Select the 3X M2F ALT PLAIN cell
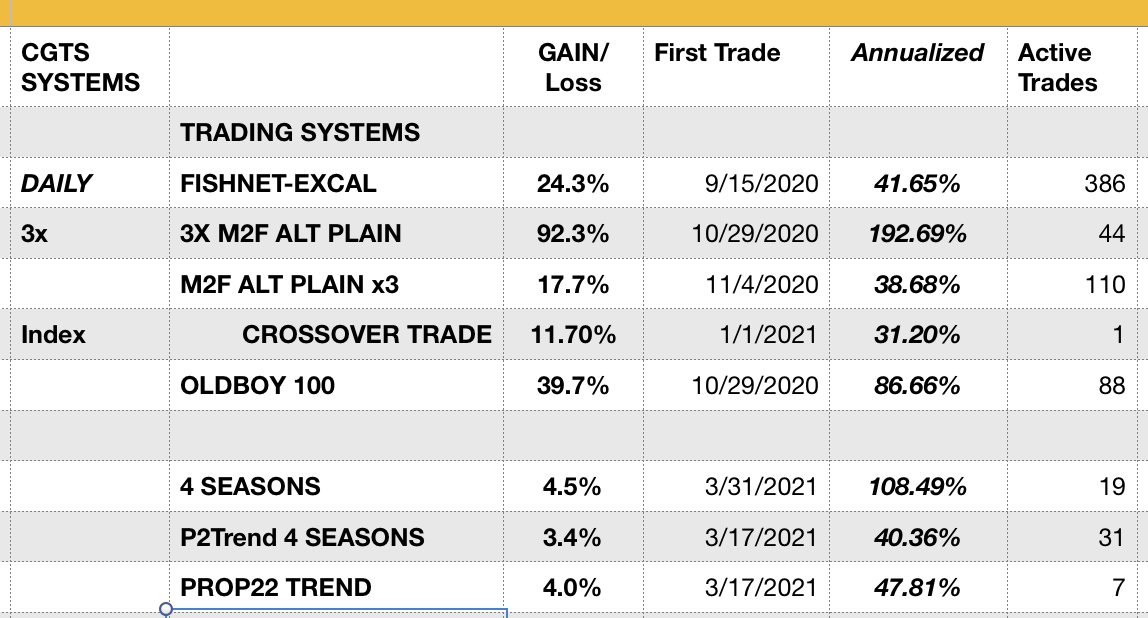The width and height of the screenshot is (1148, 618). pyautogui.click(x=291, y=234)
